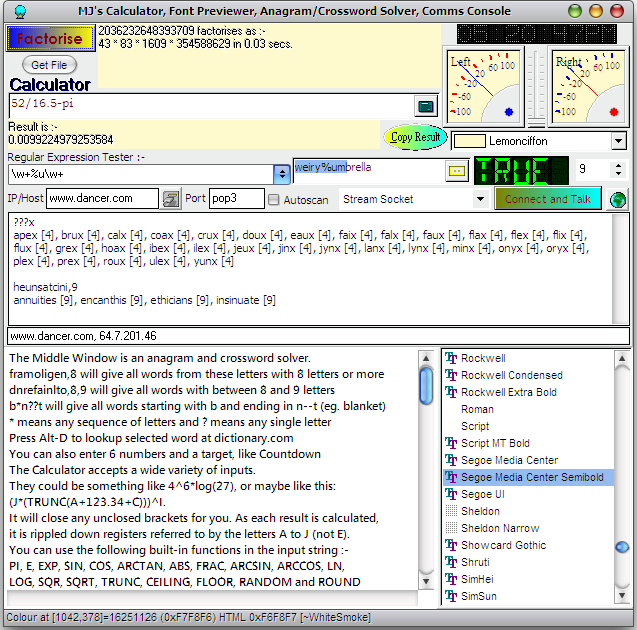637x630 pixels.
Task: Open the Lemonciffon colour dropdown
Action: click(x=618, y=141)
